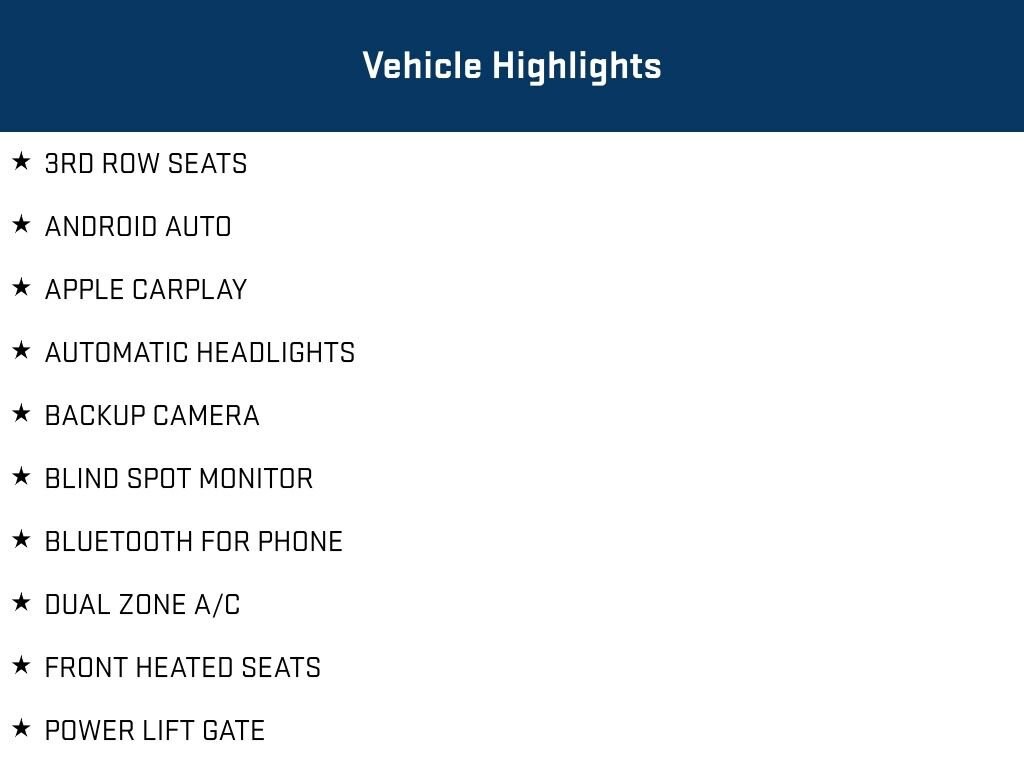1024x768 pixels.
Task: Click the star icon beside AUTOMATIC HEADLIGHTS
Action: 21,351
